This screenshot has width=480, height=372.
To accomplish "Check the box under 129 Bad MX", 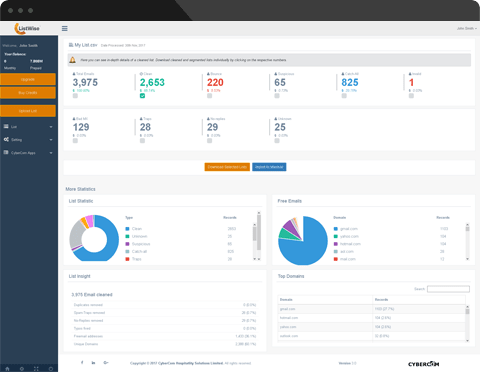I will (x=75, y=141).
